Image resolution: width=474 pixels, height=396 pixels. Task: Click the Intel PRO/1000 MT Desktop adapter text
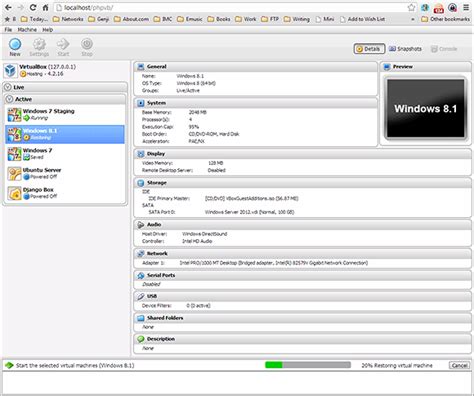pyautogui.click(x=274, y=263)
